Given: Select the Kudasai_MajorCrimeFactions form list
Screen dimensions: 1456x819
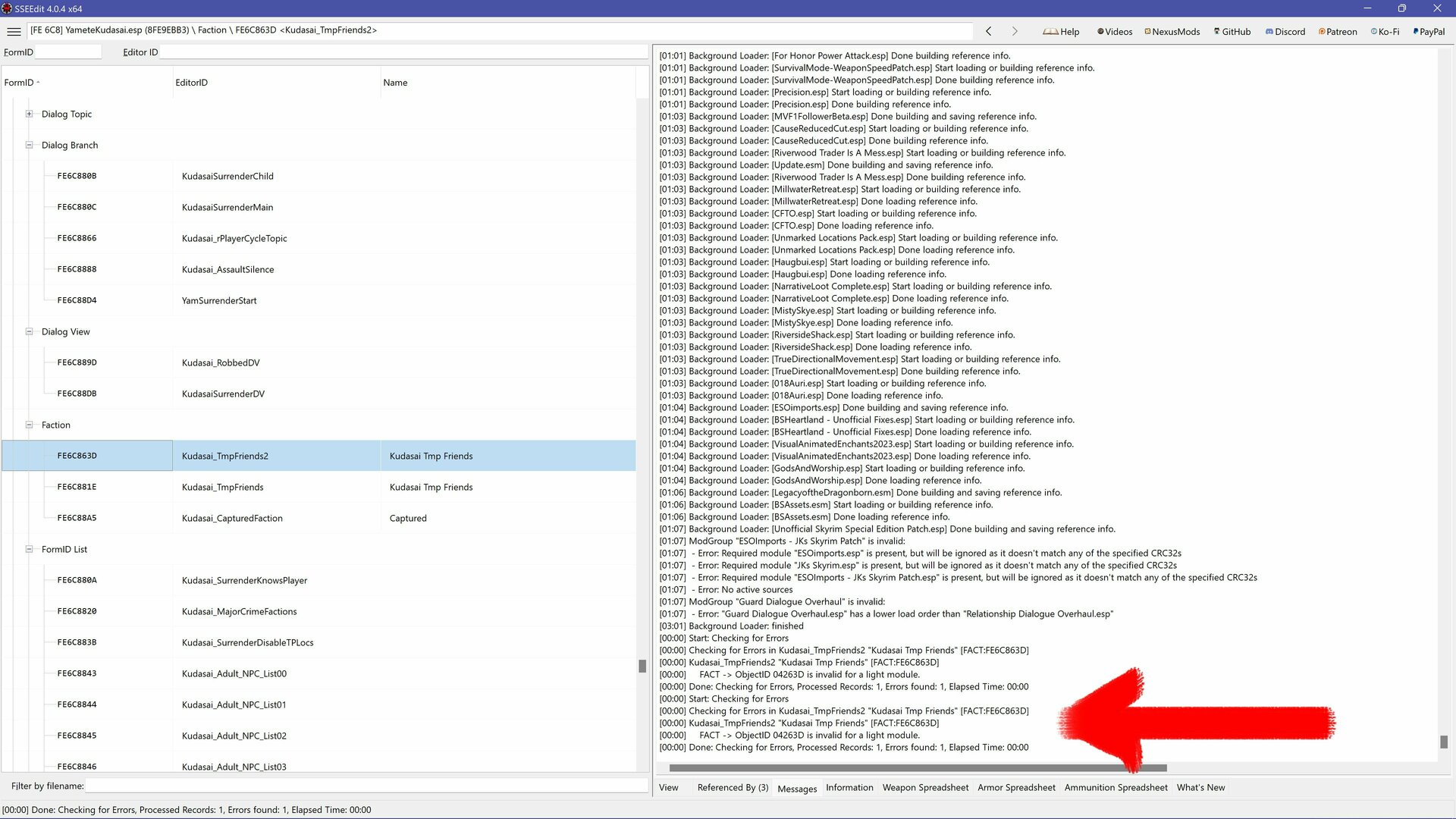Looking at the screenshot, I should pyautogui.click(x=318, y=611).
